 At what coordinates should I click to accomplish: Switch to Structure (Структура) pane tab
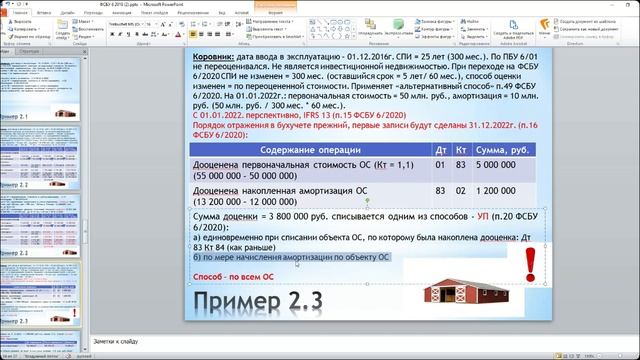click(29, 51)
